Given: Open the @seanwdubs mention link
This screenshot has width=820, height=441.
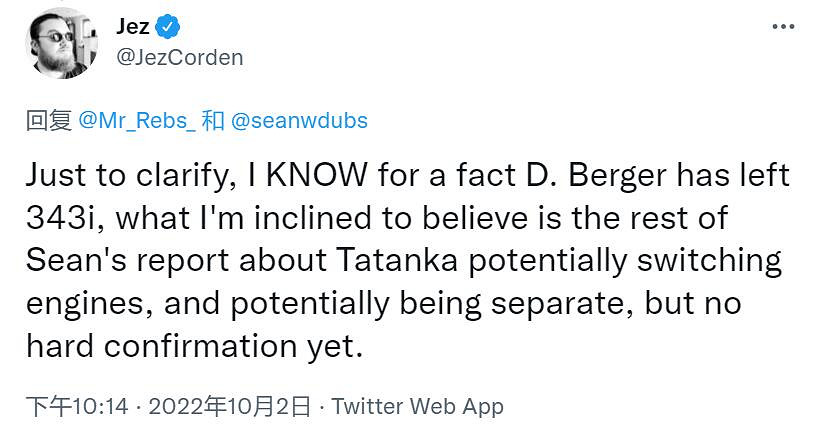Looking at the screenshot, I should [299, 121].
